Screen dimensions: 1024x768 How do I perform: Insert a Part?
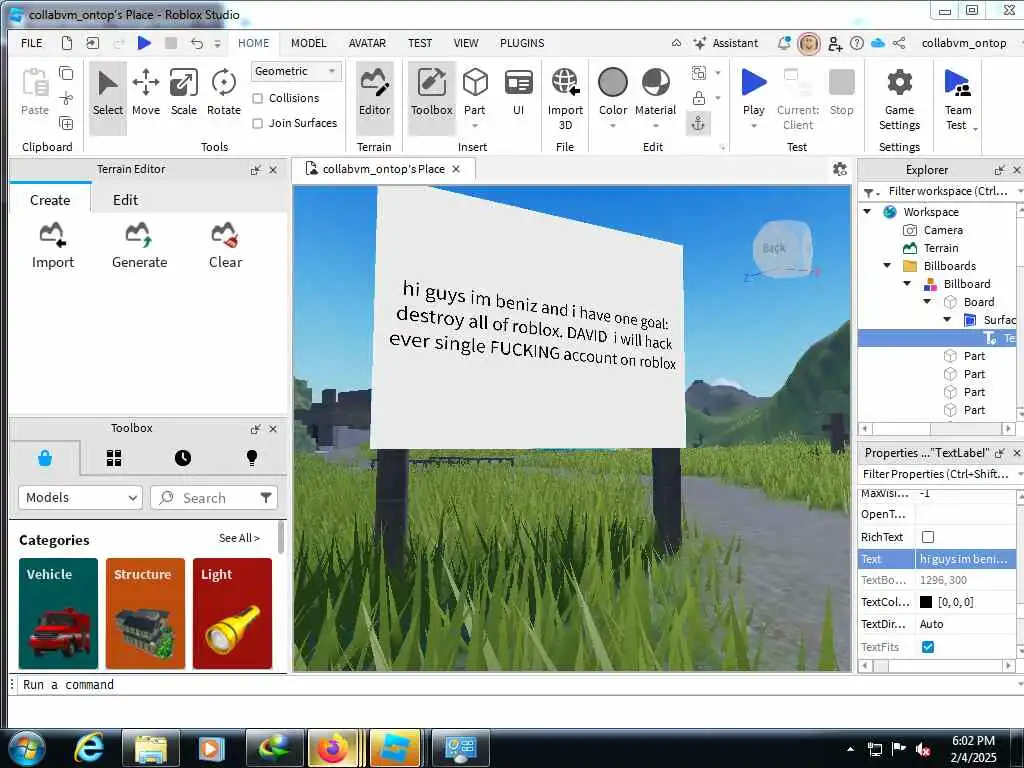coord(475,93)
